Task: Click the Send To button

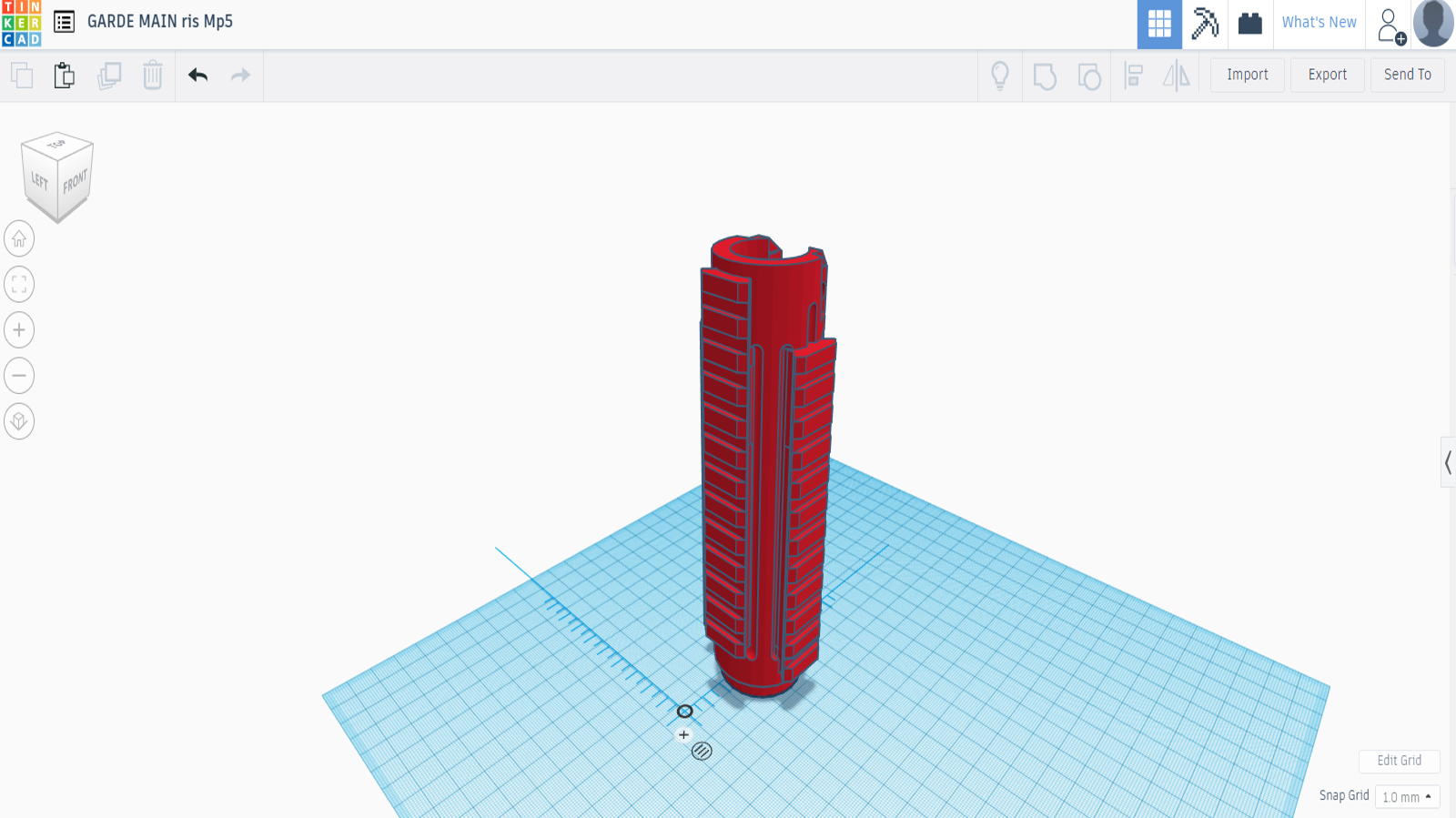Action: (x=1408, y=75)
